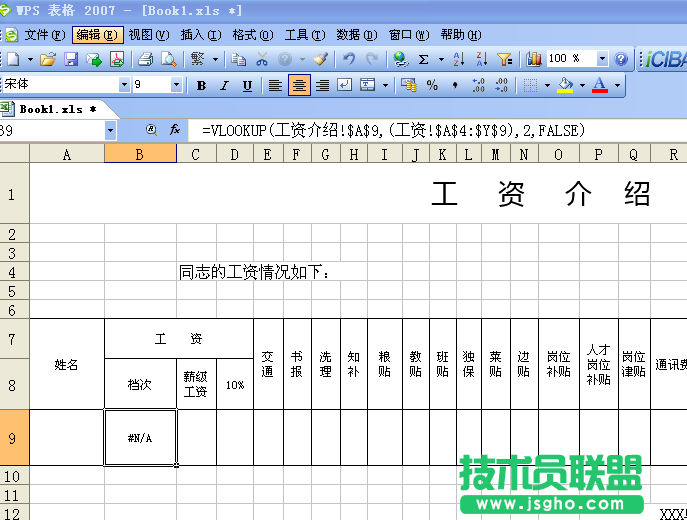Image resolution: width=687 pixels, height=520 pixels.
Task: Click the 同志的工资情况如下 text cell
Action: (254, 272)
